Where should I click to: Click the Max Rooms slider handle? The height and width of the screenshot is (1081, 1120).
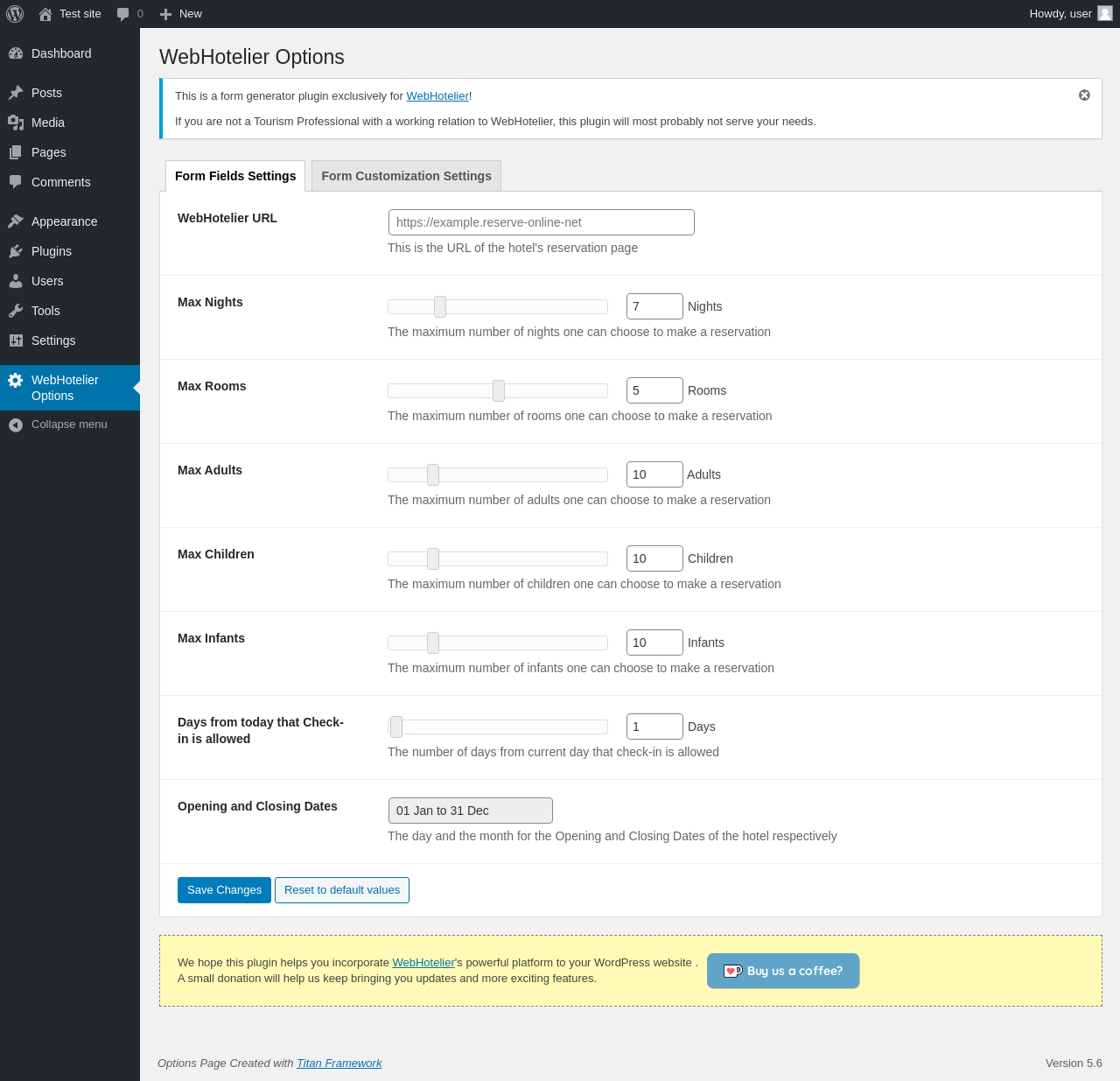coord(499,390)
